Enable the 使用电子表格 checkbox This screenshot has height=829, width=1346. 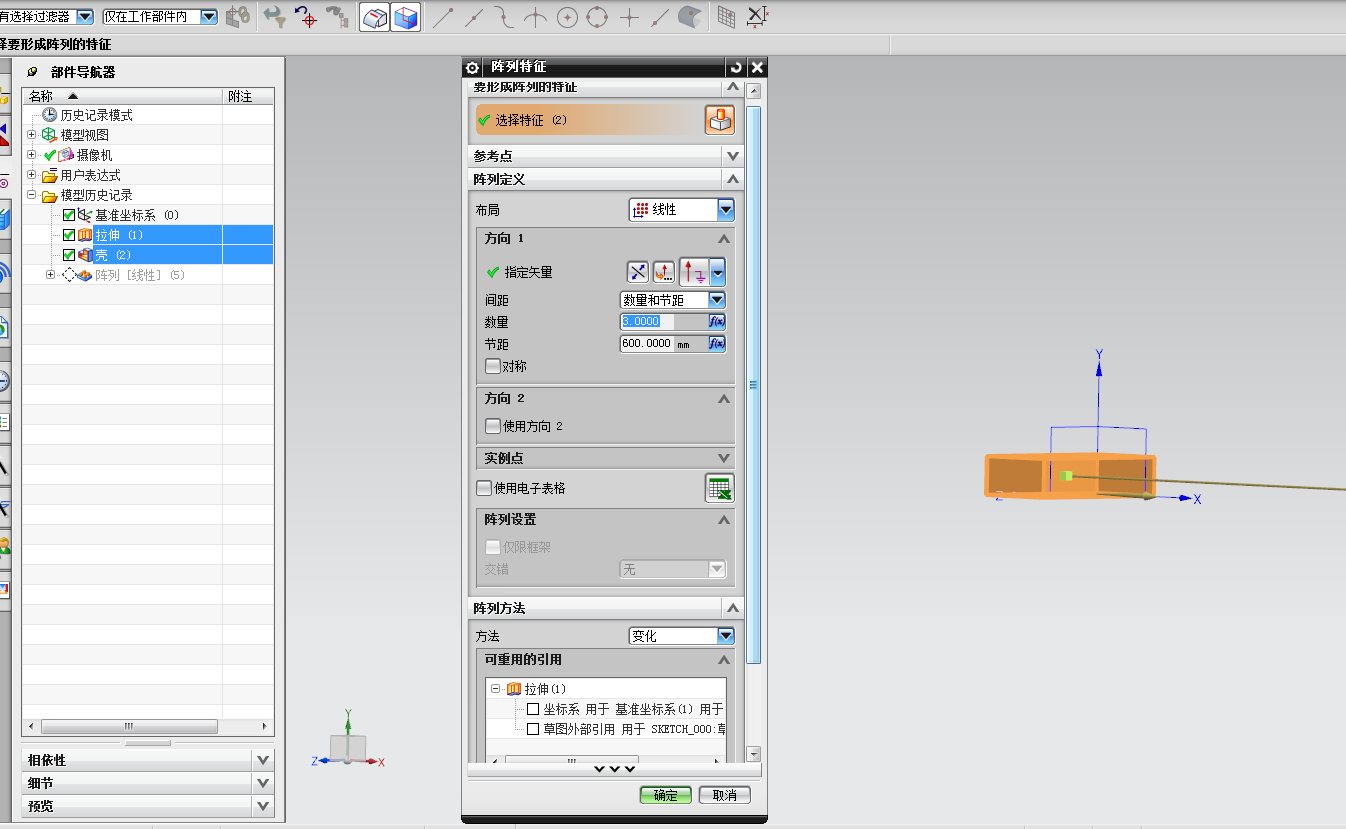(x=484, y=488)
